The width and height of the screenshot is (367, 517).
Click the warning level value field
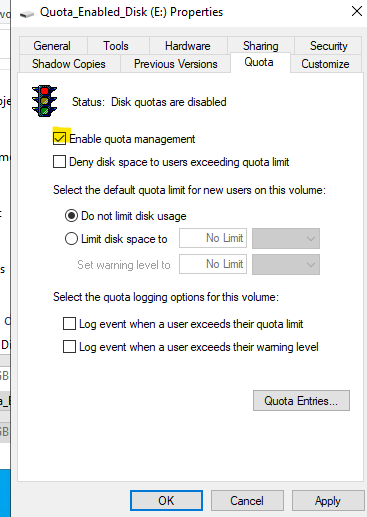(213, 264)
